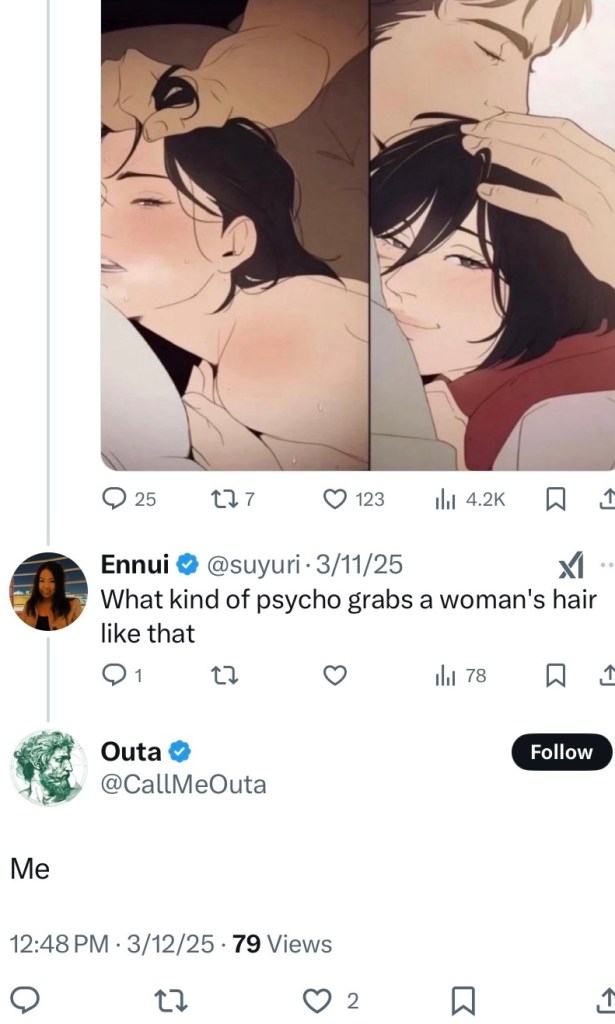Viewport: 615px width, 1024px height.
Task: Like the image post with 123 likes
Action: pos(335,499)
